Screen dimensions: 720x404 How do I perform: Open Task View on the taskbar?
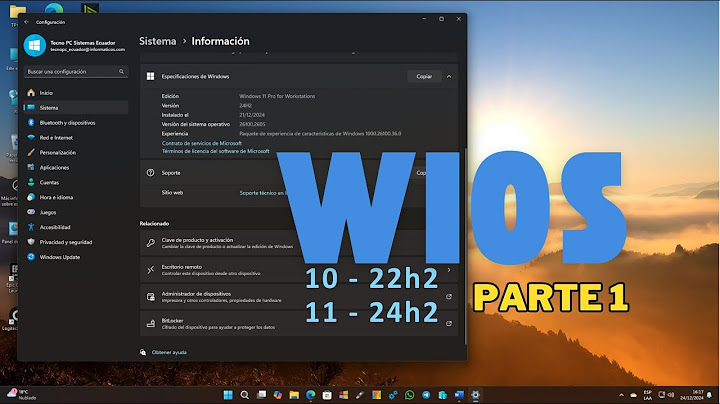(x=261, y=395)
